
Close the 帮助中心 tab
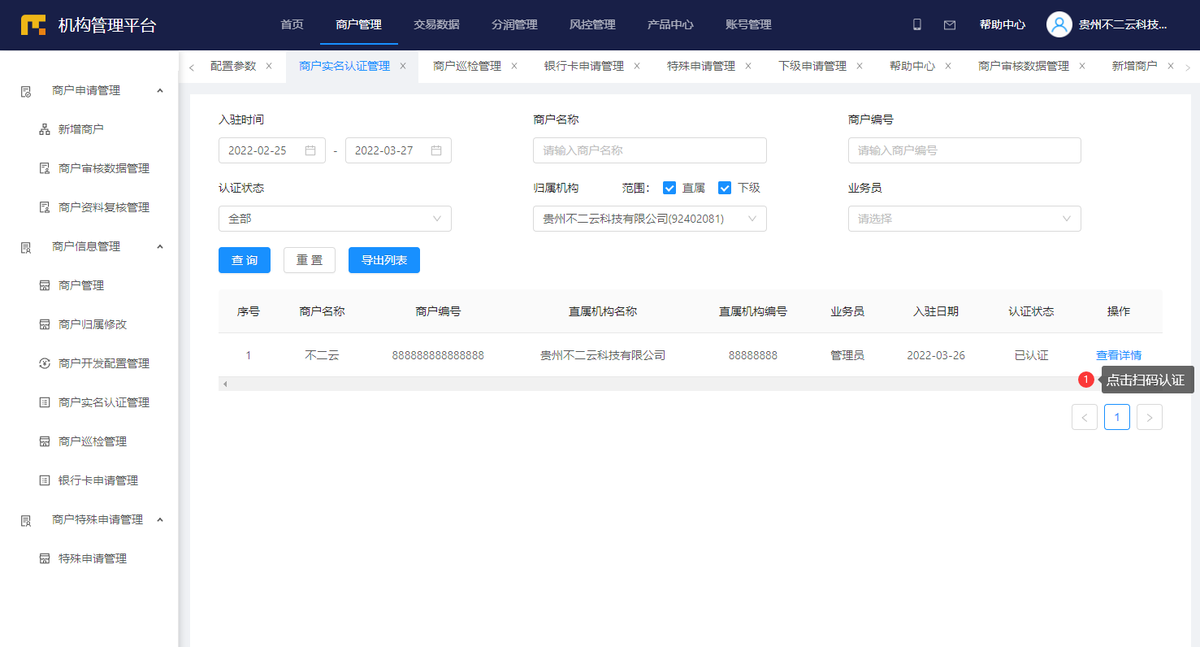[948, 66]
